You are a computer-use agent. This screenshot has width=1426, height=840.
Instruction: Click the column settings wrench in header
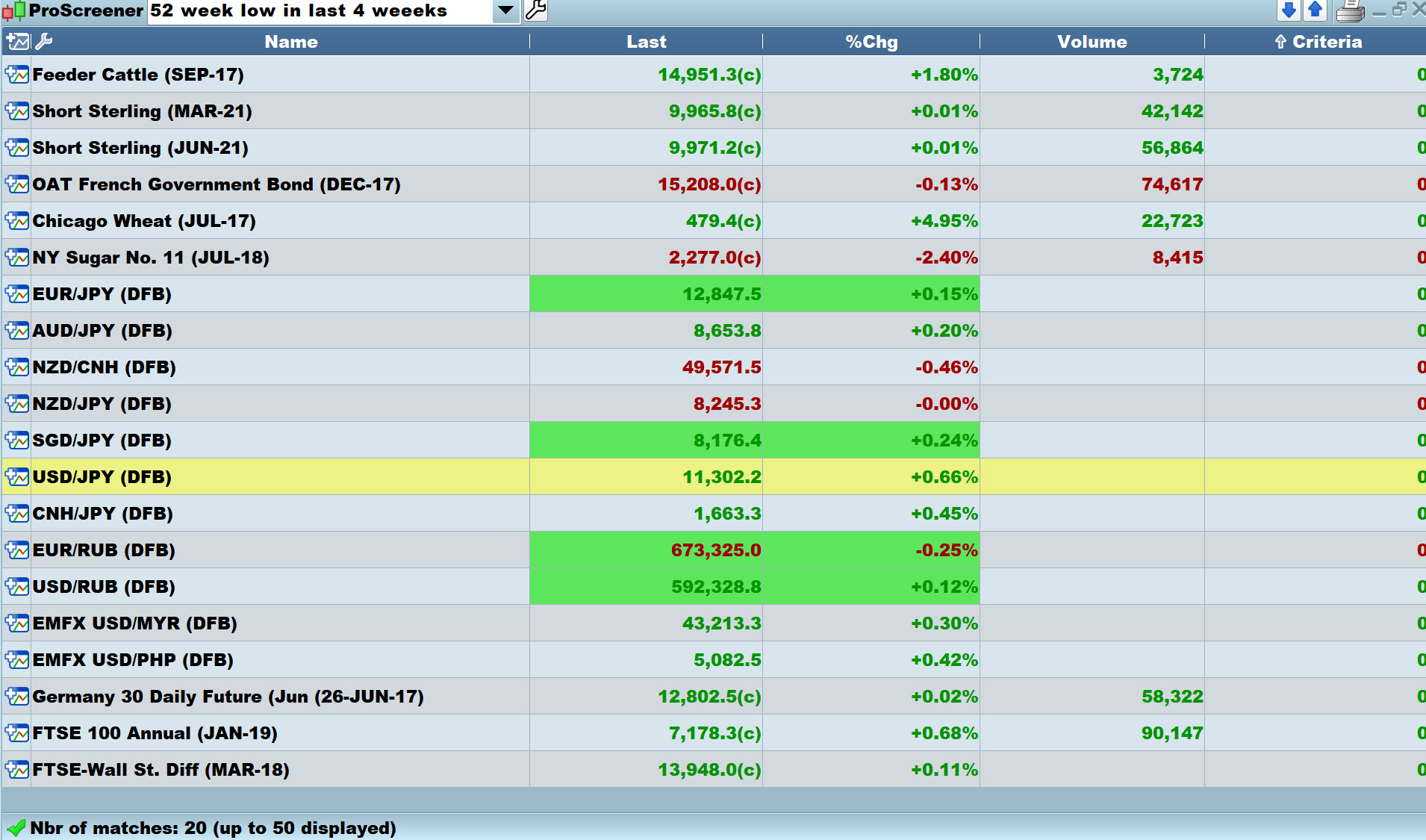(x=44, y=42)
